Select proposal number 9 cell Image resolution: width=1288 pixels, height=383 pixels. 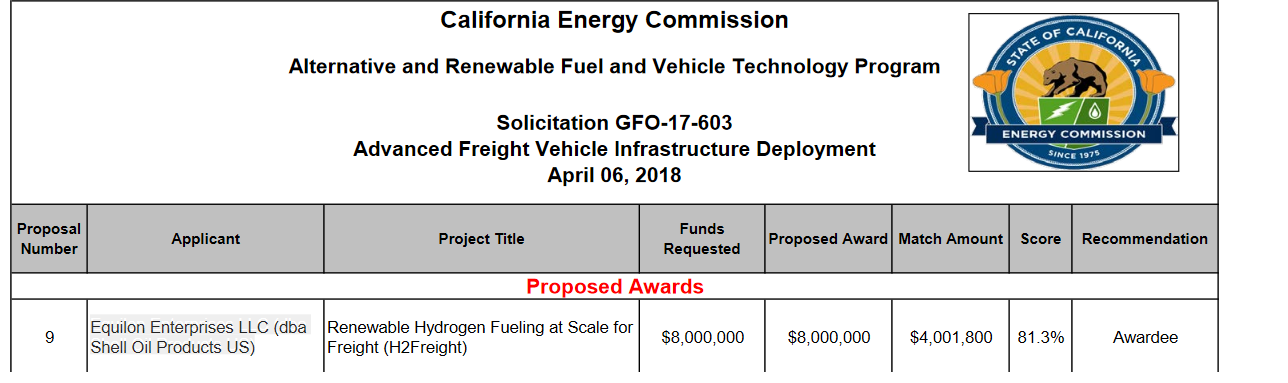click(49, 338)
